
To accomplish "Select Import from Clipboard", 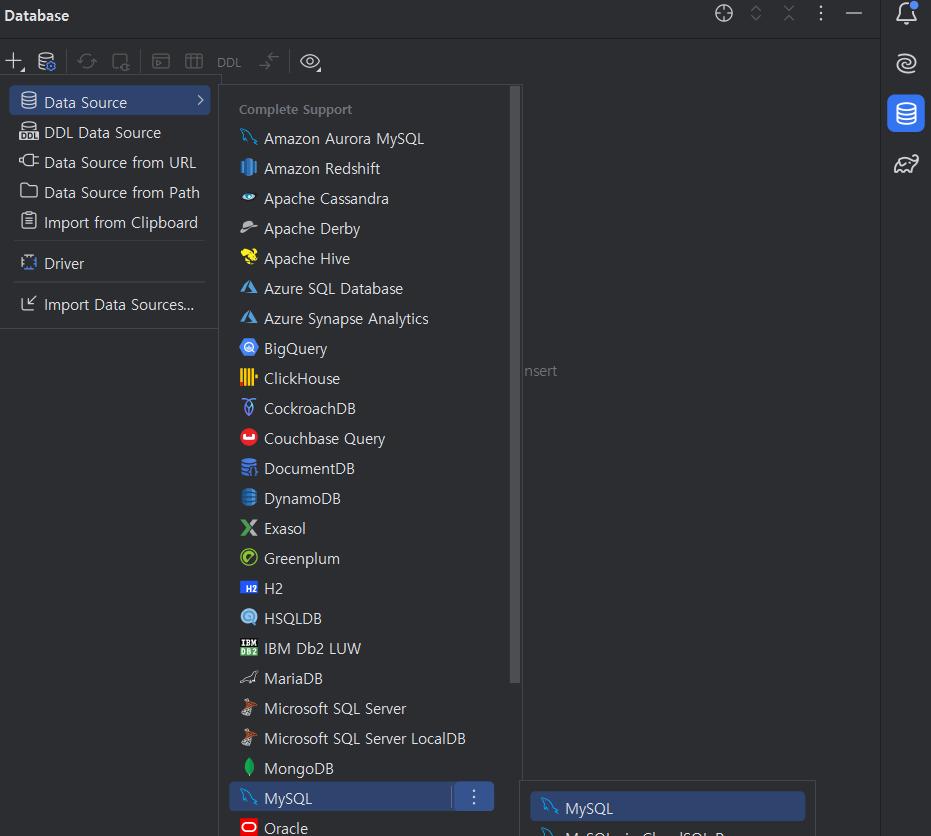I will point(110,223).
